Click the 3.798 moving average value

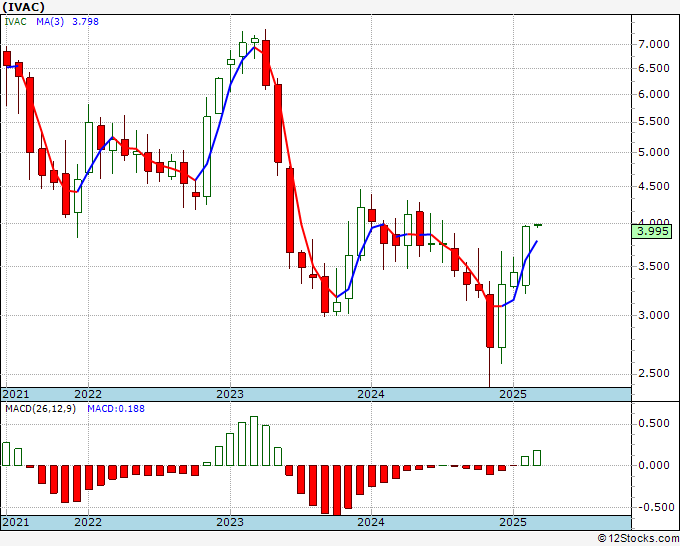[85, 22]
